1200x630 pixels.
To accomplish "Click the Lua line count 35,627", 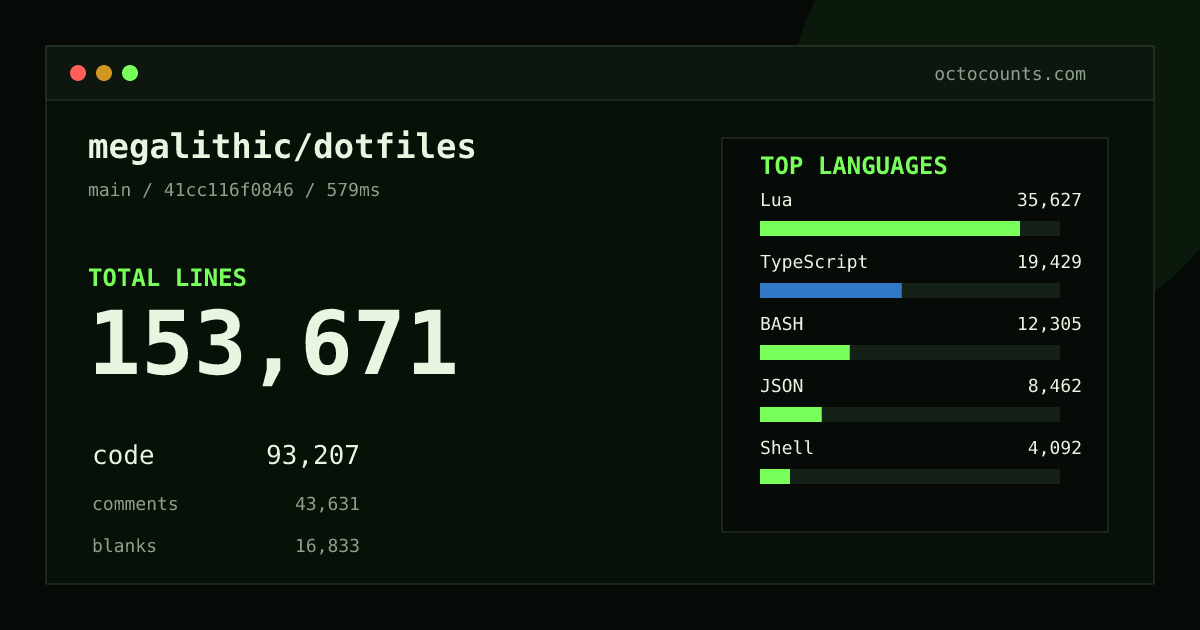I will tap(1049, 200).
